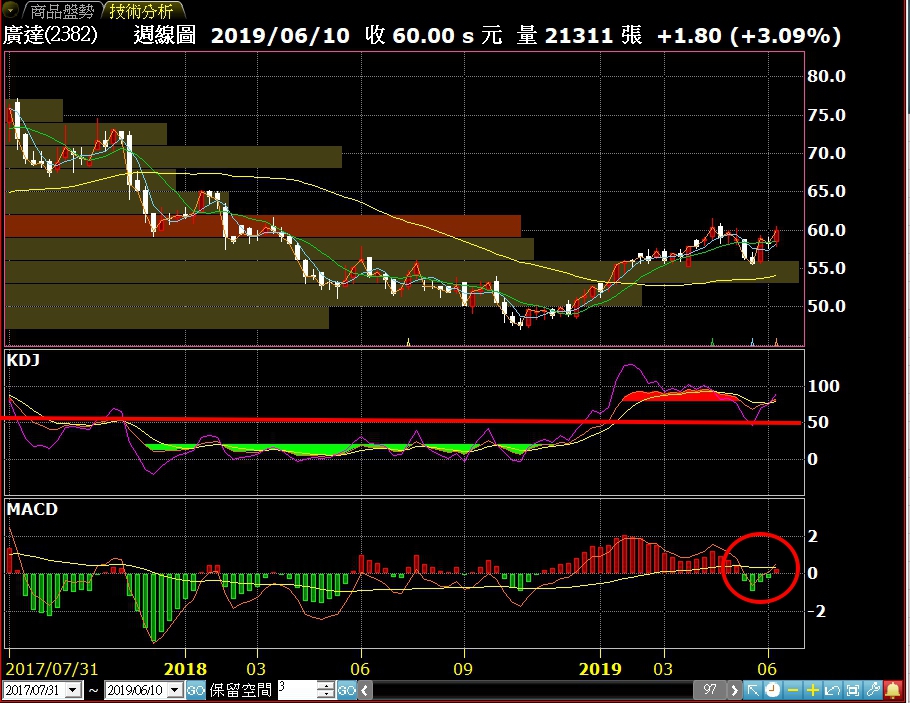This screenshot has width=910, height=703.
Task: Click the 週線圖 chart period label
Action: coord(164,35)
